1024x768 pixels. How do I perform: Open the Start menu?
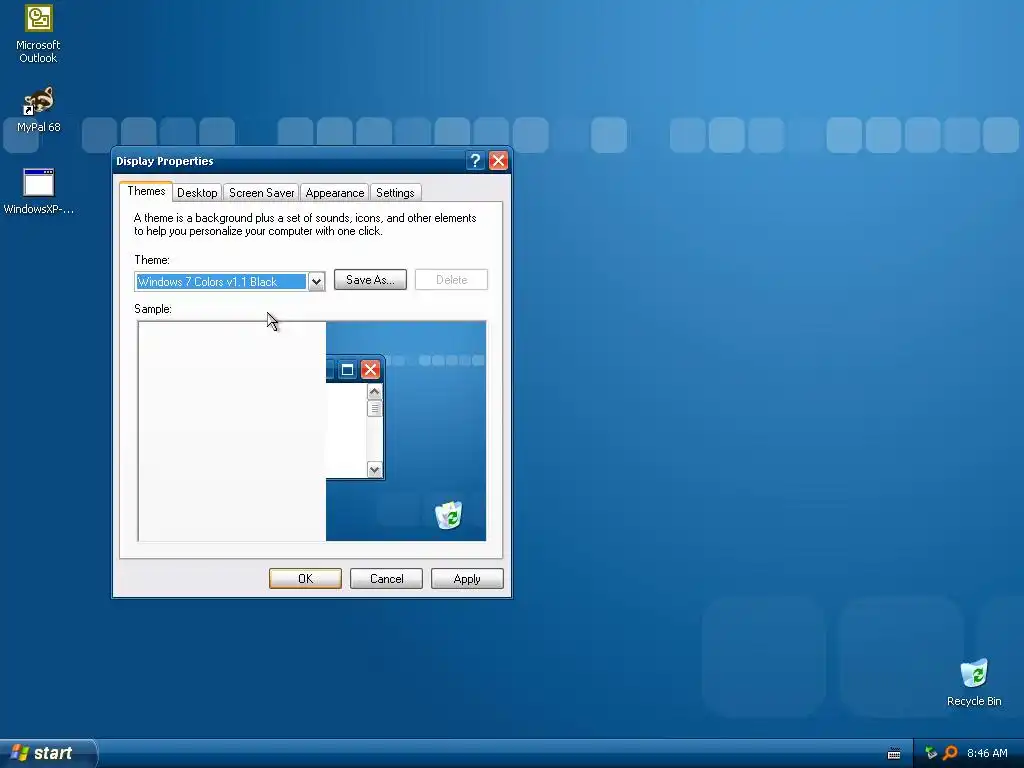click(48, 753)
